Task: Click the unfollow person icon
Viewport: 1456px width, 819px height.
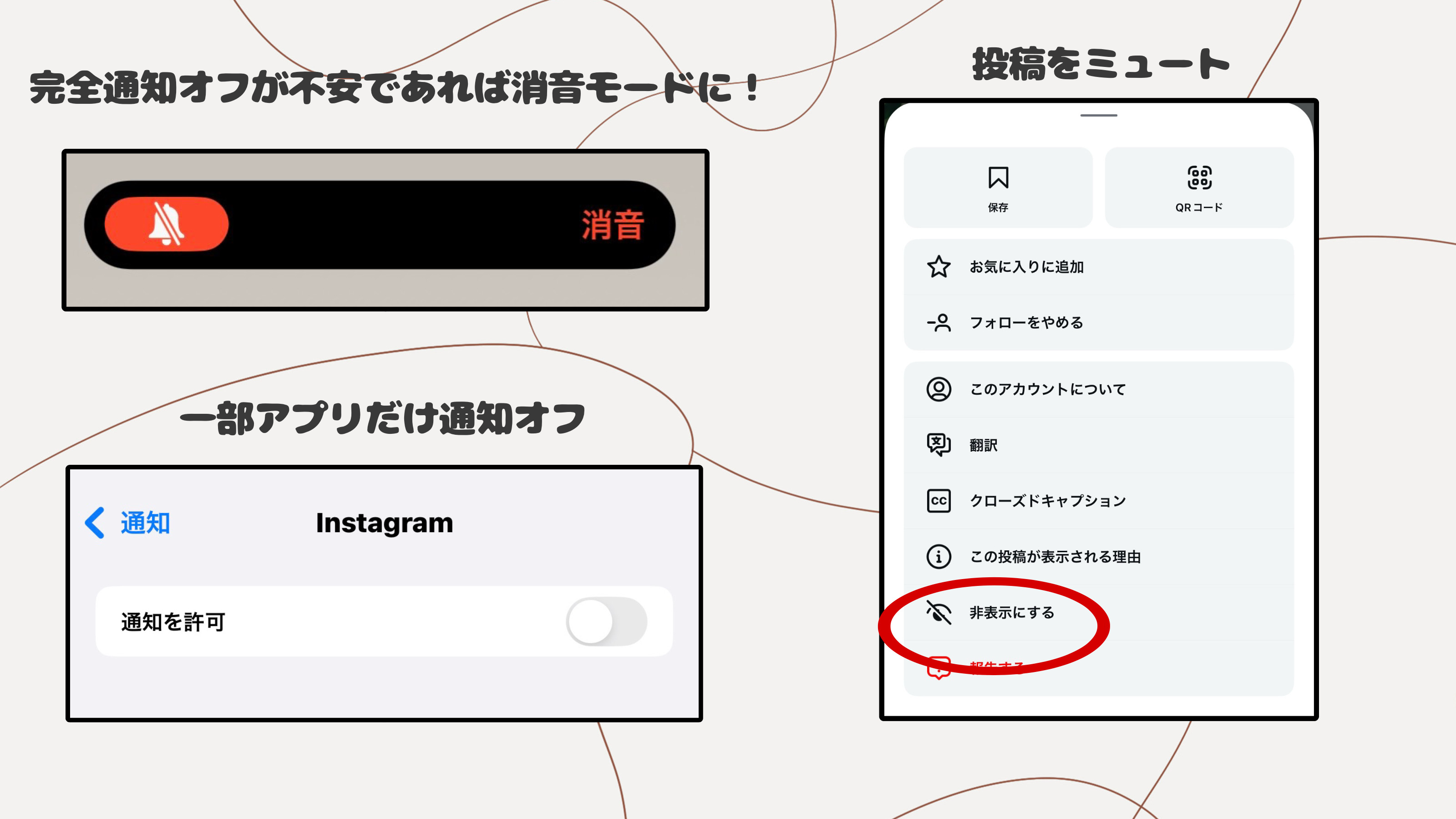Action: (x=939, y=322)
